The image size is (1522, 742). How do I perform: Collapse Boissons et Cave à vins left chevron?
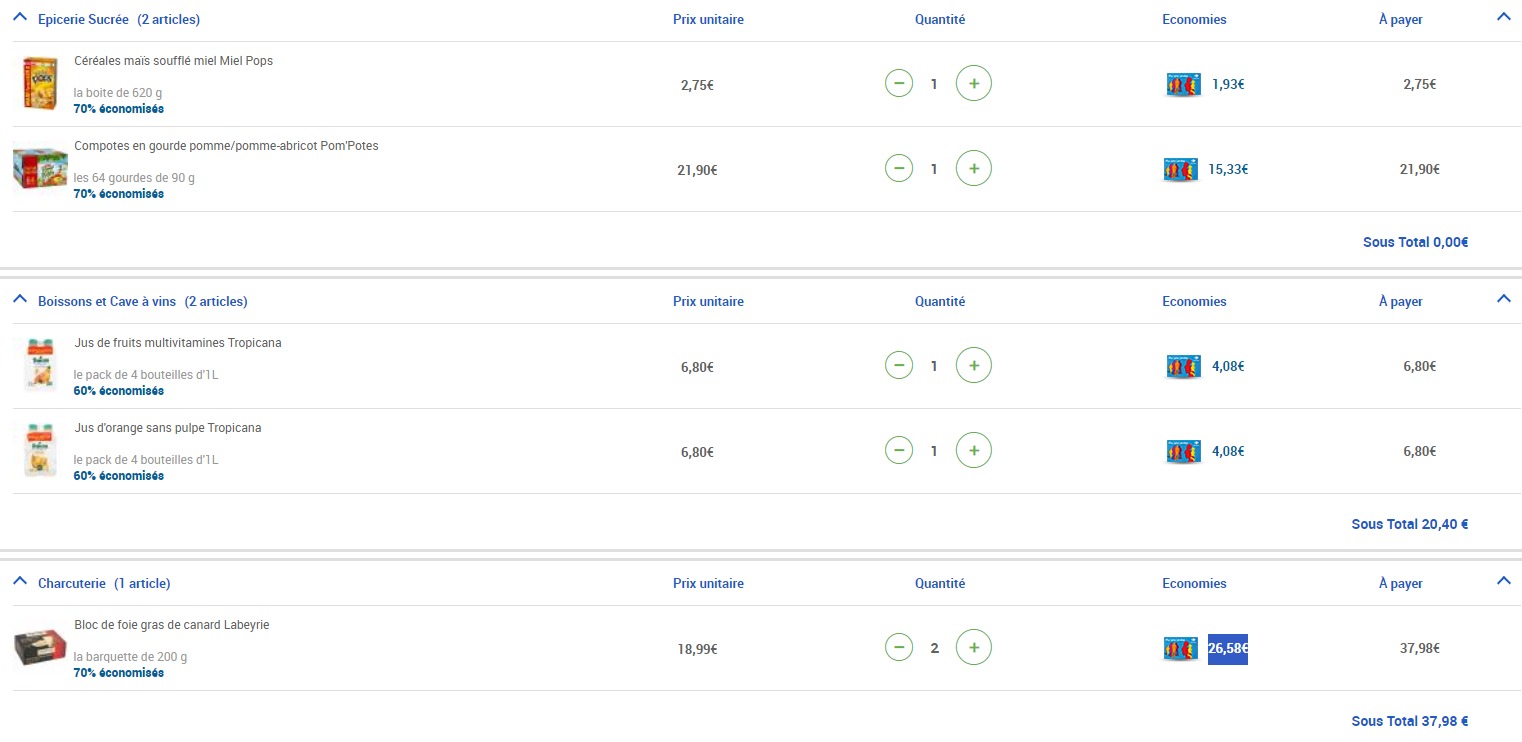pyautogui.click(x=20, y=299)
